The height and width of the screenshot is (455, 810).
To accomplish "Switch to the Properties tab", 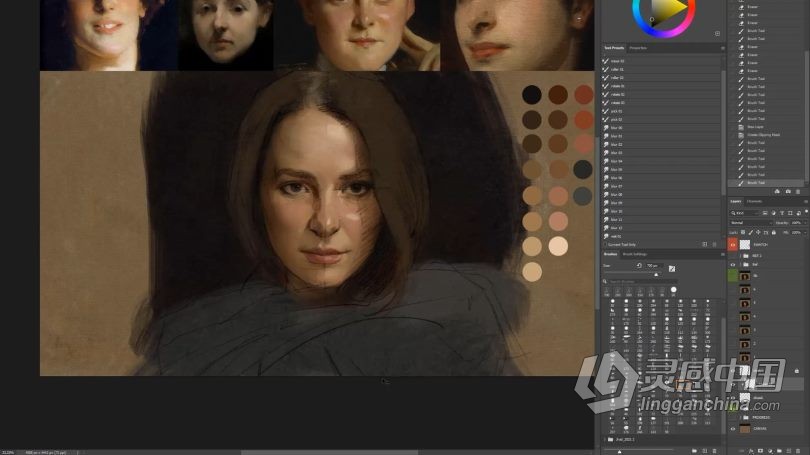I will 638,48.
